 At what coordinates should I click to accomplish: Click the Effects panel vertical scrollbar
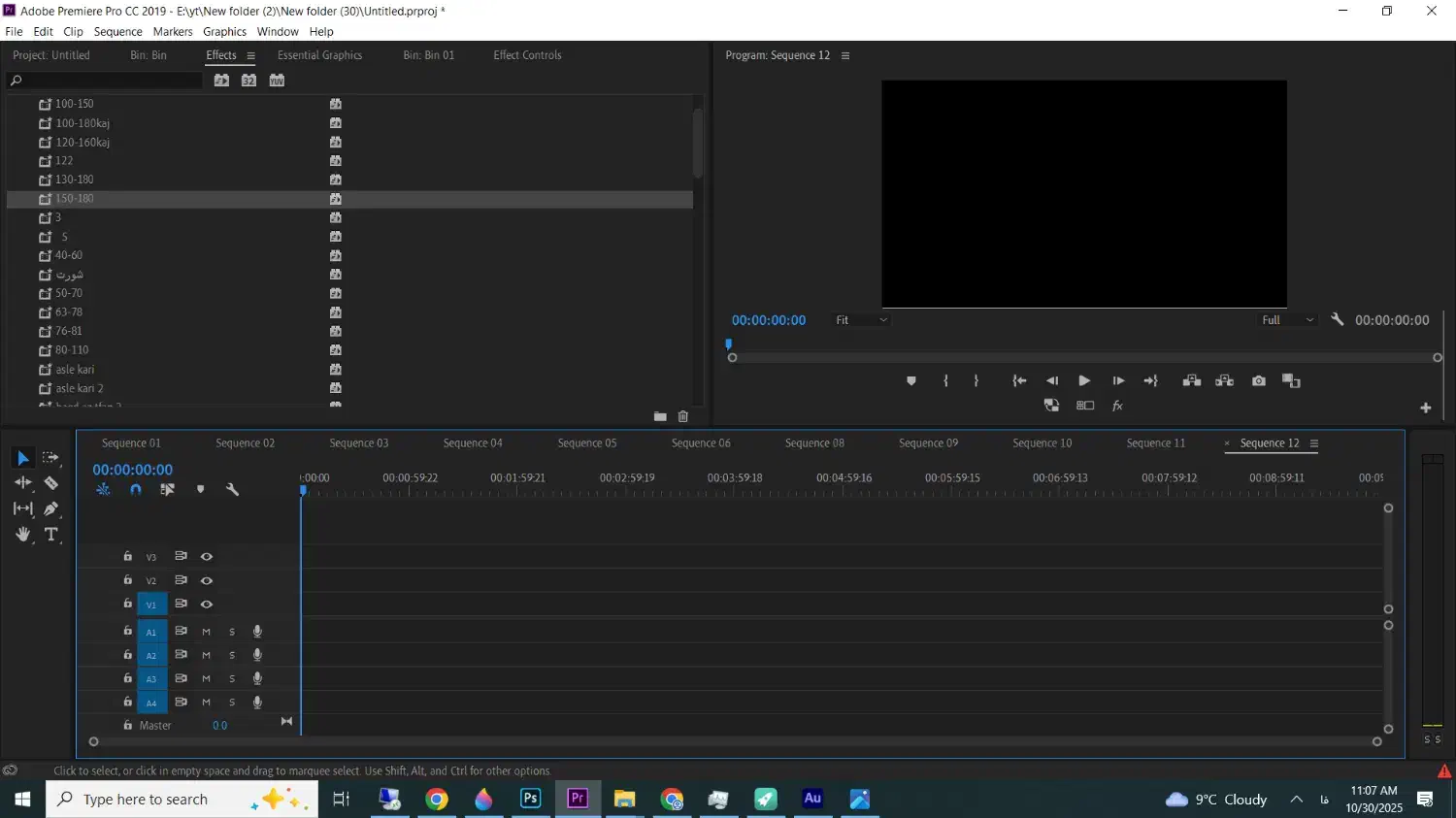(x=697, y=143)
